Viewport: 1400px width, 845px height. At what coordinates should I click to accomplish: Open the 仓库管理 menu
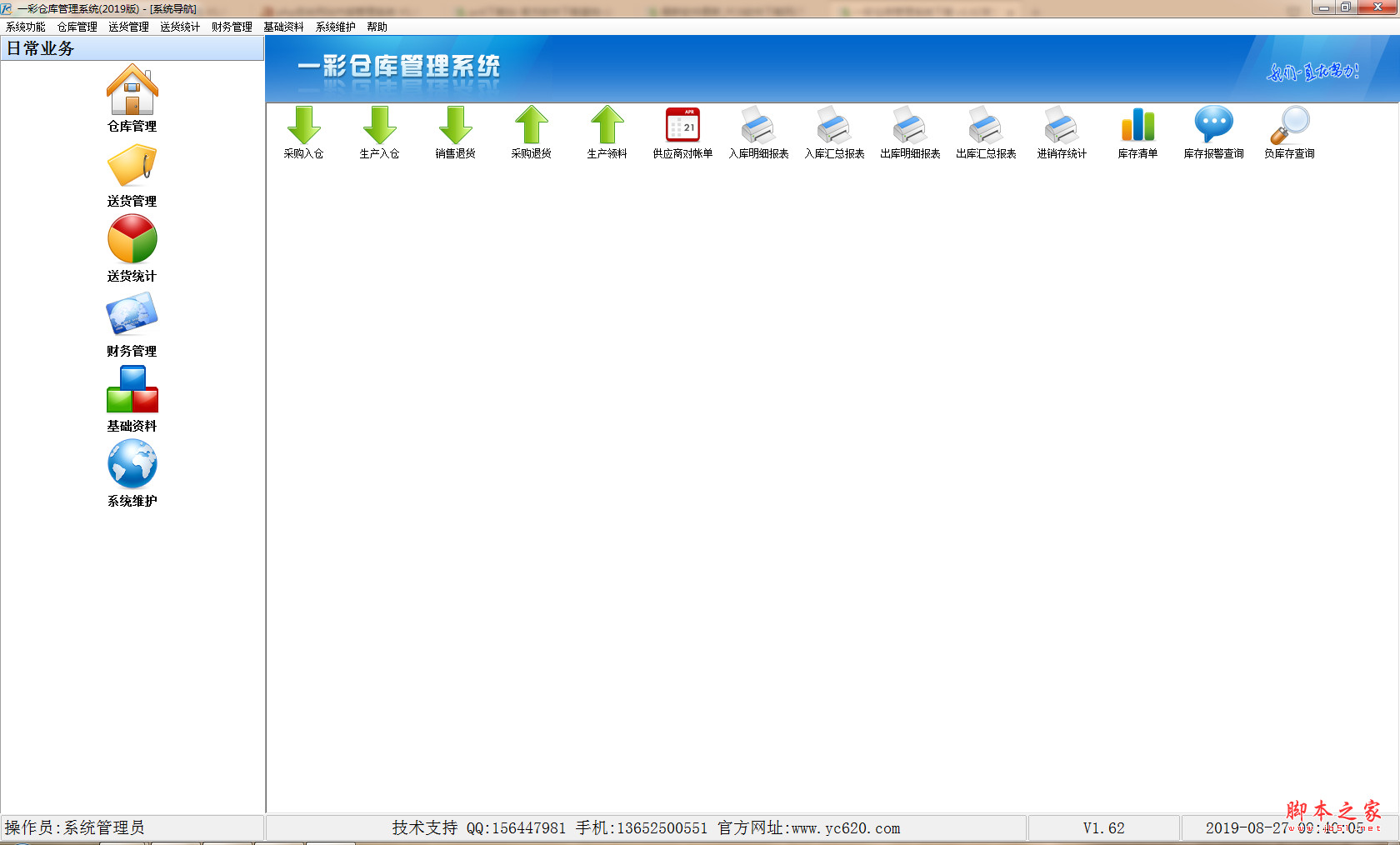point(77,27)
